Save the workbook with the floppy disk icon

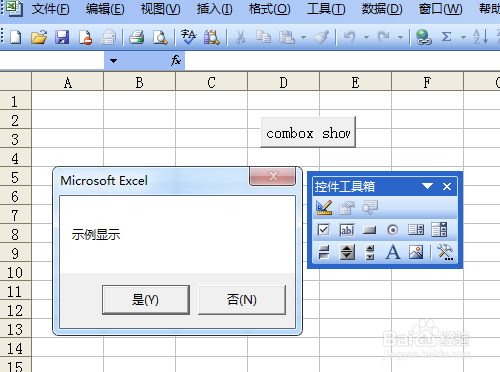(x=62, y=37)
